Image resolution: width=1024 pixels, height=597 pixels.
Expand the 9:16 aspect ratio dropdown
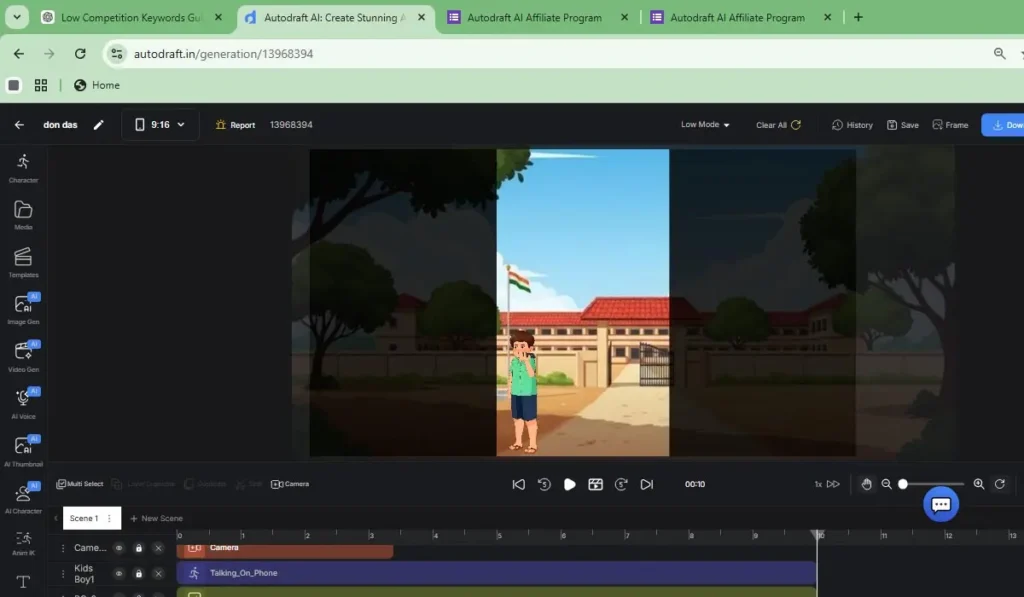[160, 125]
